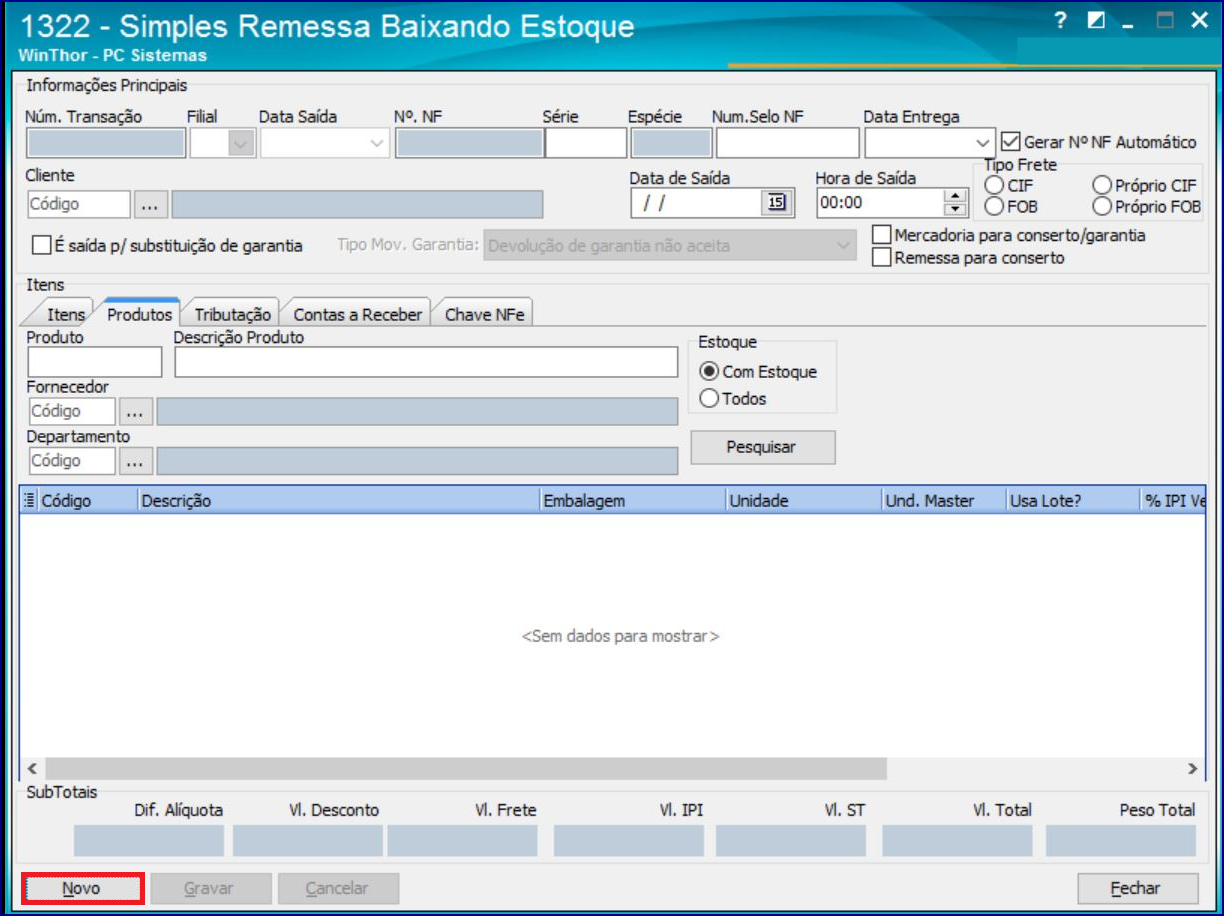The image size is (1224, 916).
Task: Click the calendar icon in Data de Saída
Action: [x=776, y=203]
